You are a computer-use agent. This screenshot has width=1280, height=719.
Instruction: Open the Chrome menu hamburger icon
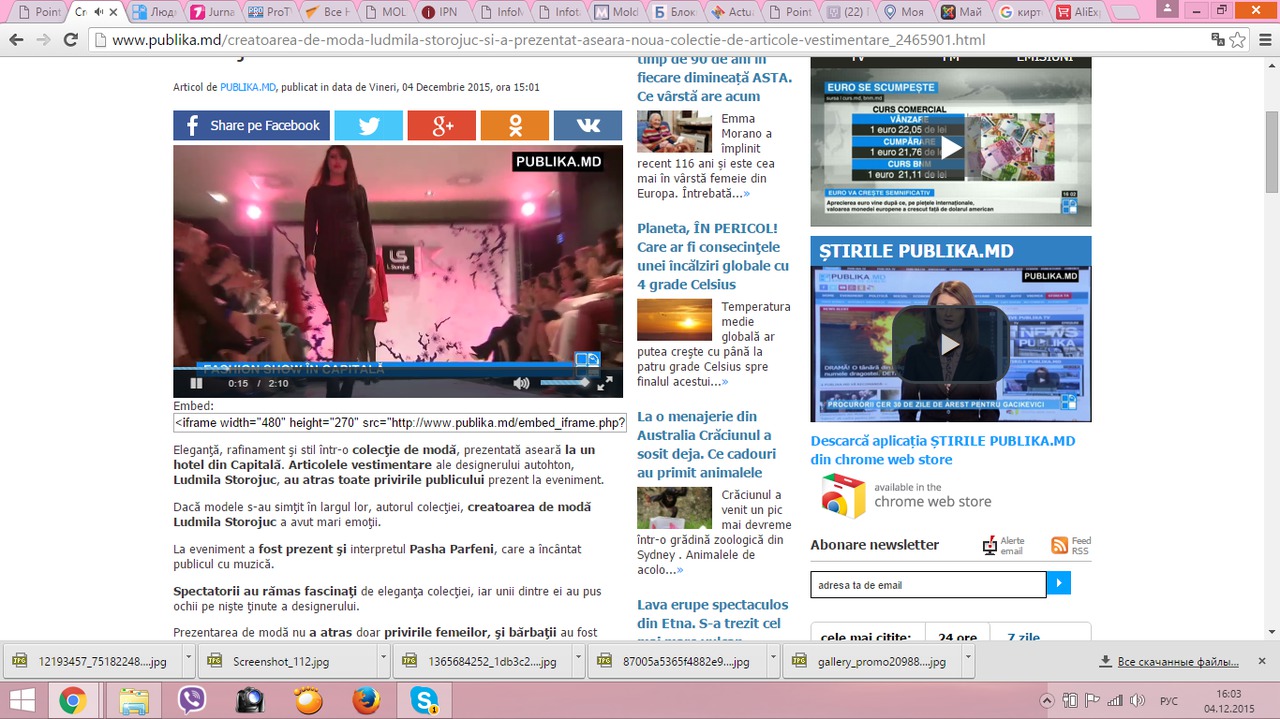coord(1265,40)
